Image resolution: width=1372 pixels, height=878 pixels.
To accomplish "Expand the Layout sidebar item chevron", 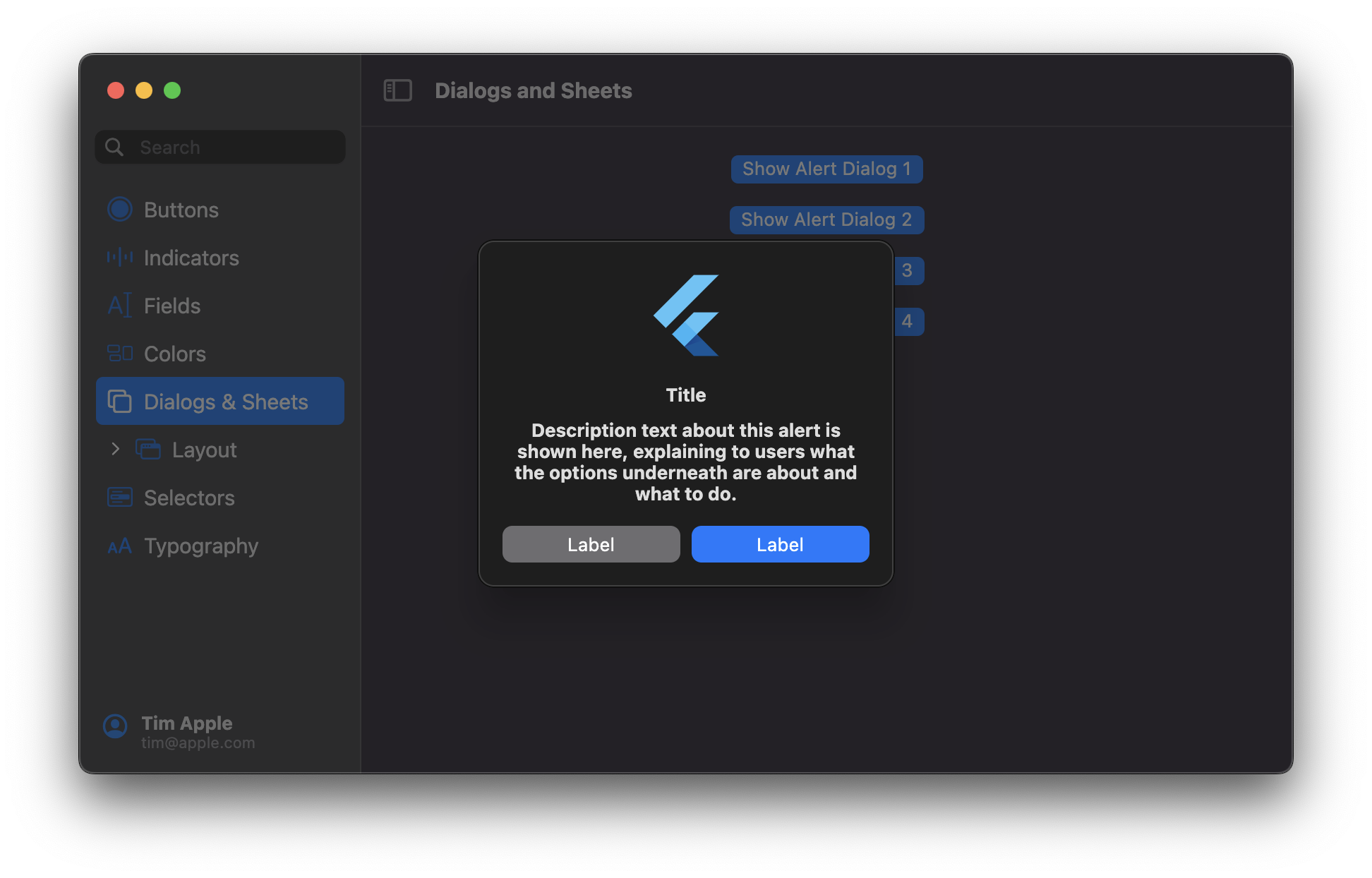I will coord(116,449).
